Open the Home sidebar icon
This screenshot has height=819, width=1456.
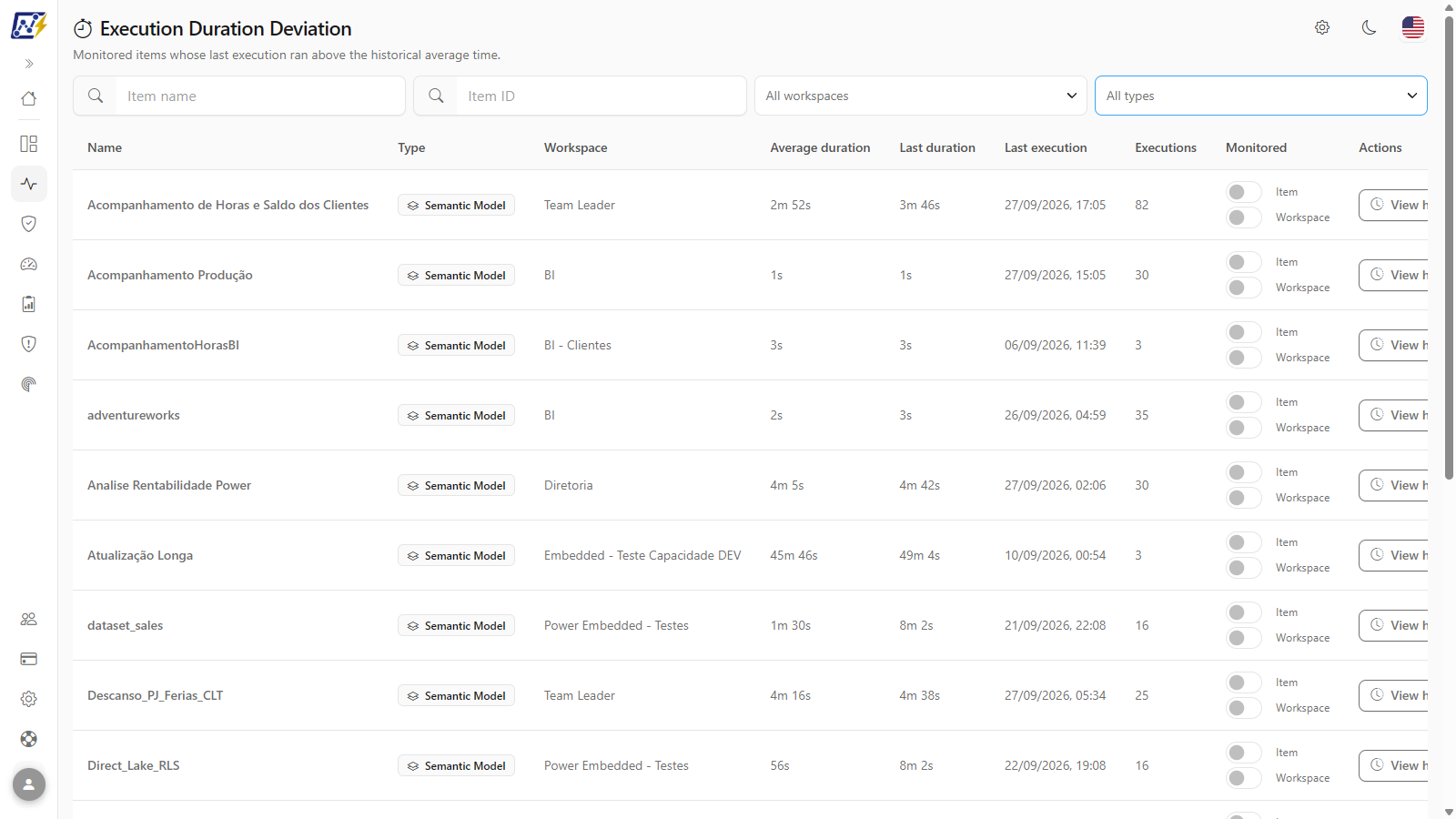(x=29, y=98)
